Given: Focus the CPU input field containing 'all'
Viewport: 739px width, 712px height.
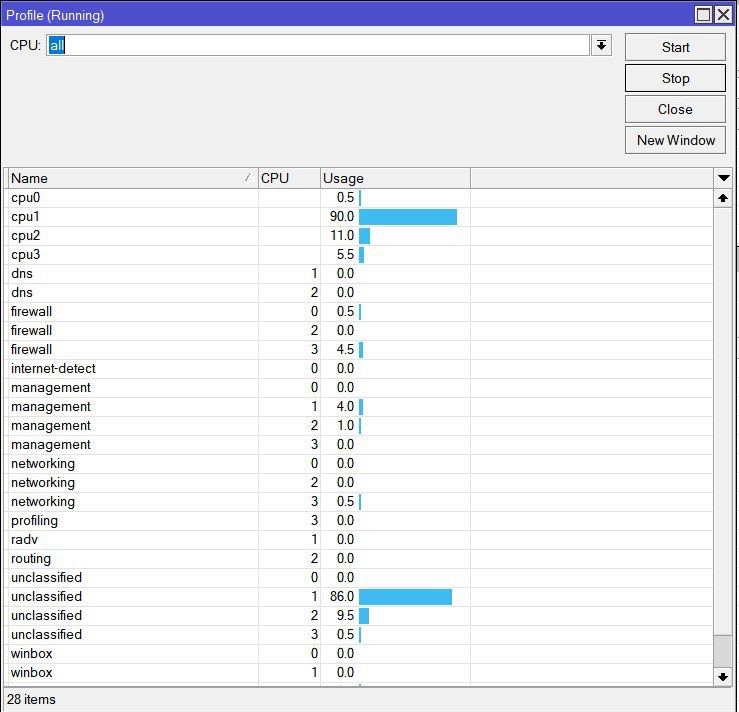Looking at the screenshot, I should [x=318, y=45].
